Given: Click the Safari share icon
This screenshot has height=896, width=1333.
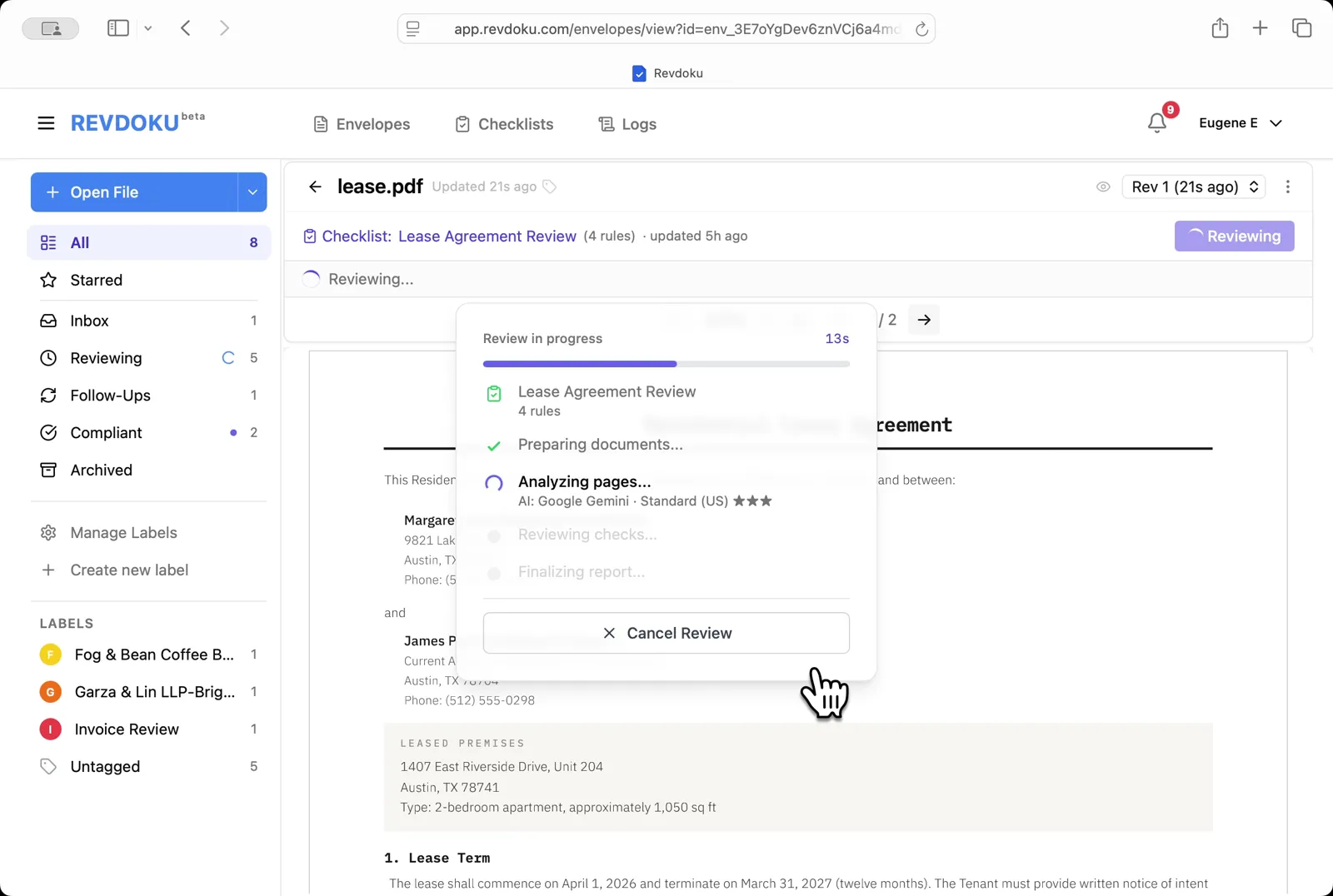Looking at the screenshot, I should [1220, 28].
